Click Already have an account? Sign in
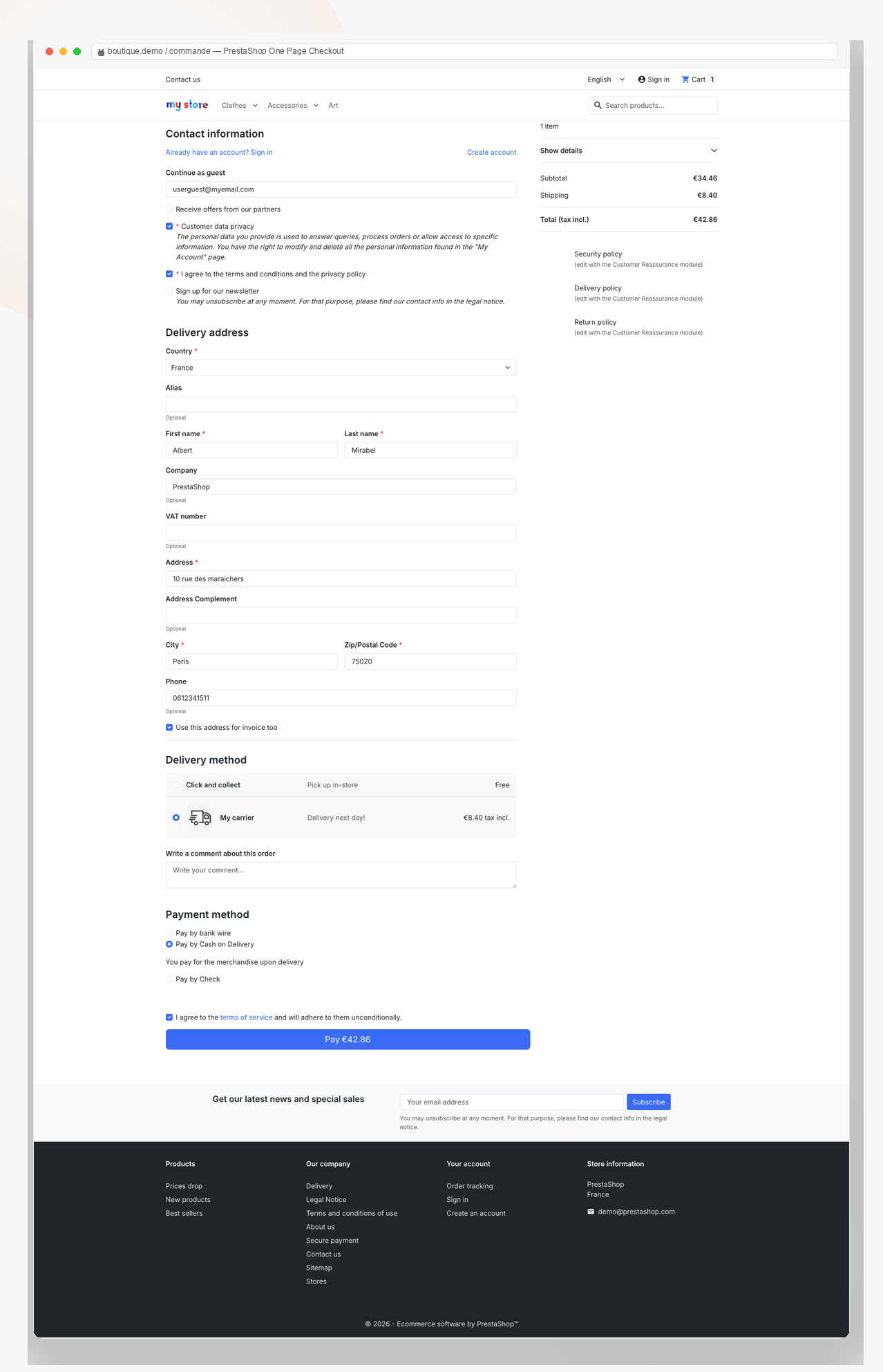Screen dimensions: 883x1372 point(219,153)
